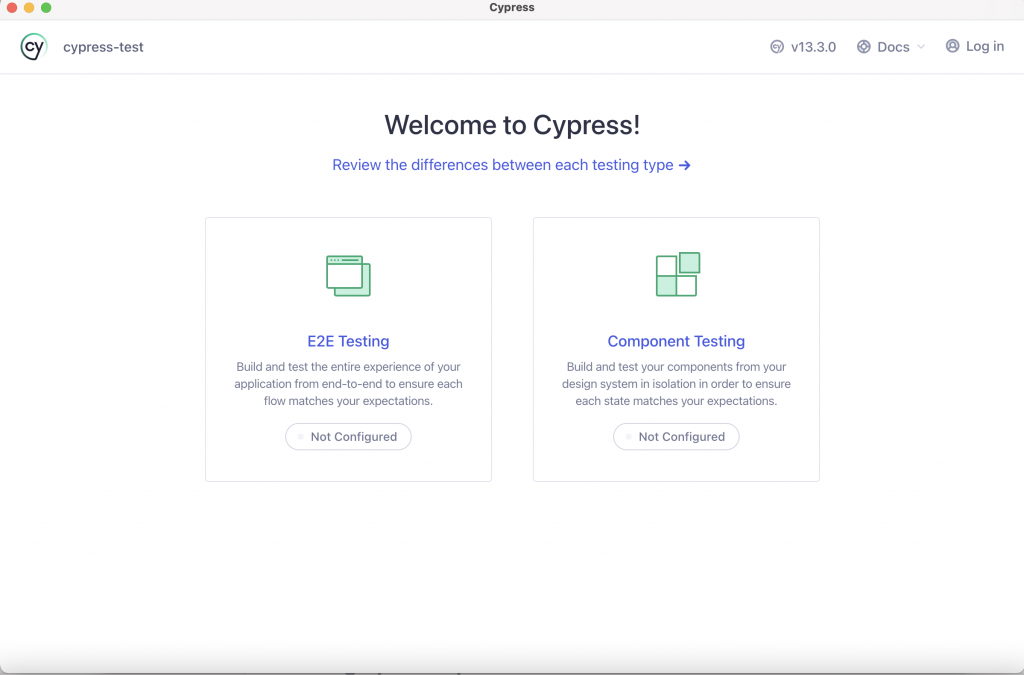Click the arrow after testing type link
Viewport: 1024px width, 675px height.
684,165
